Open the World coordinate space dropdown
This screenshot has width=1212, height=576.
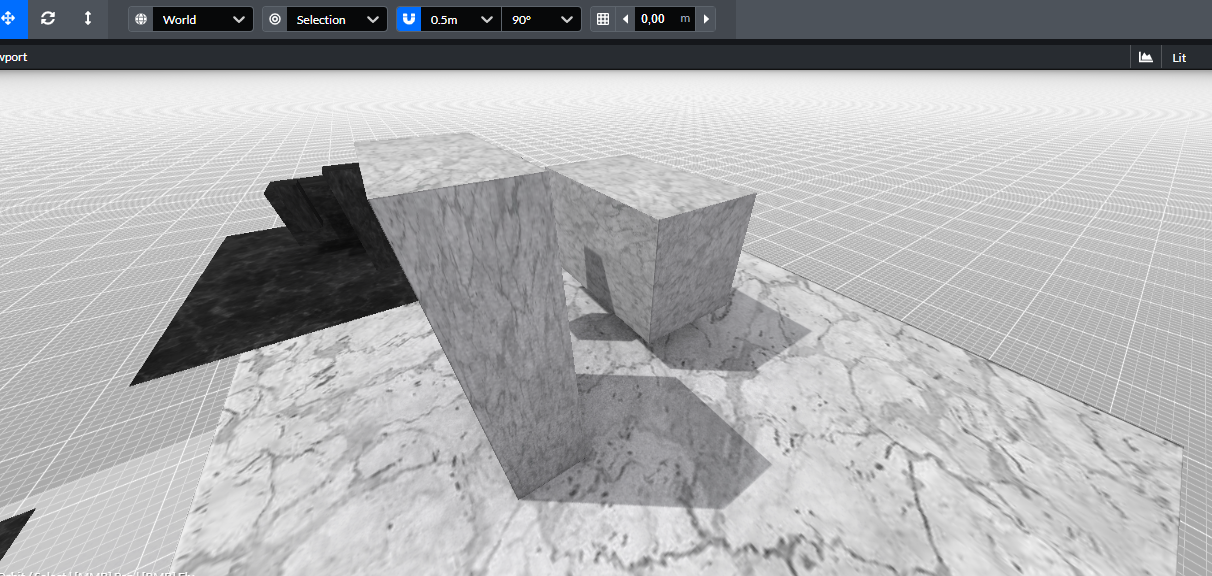click(x=203, y=19)
